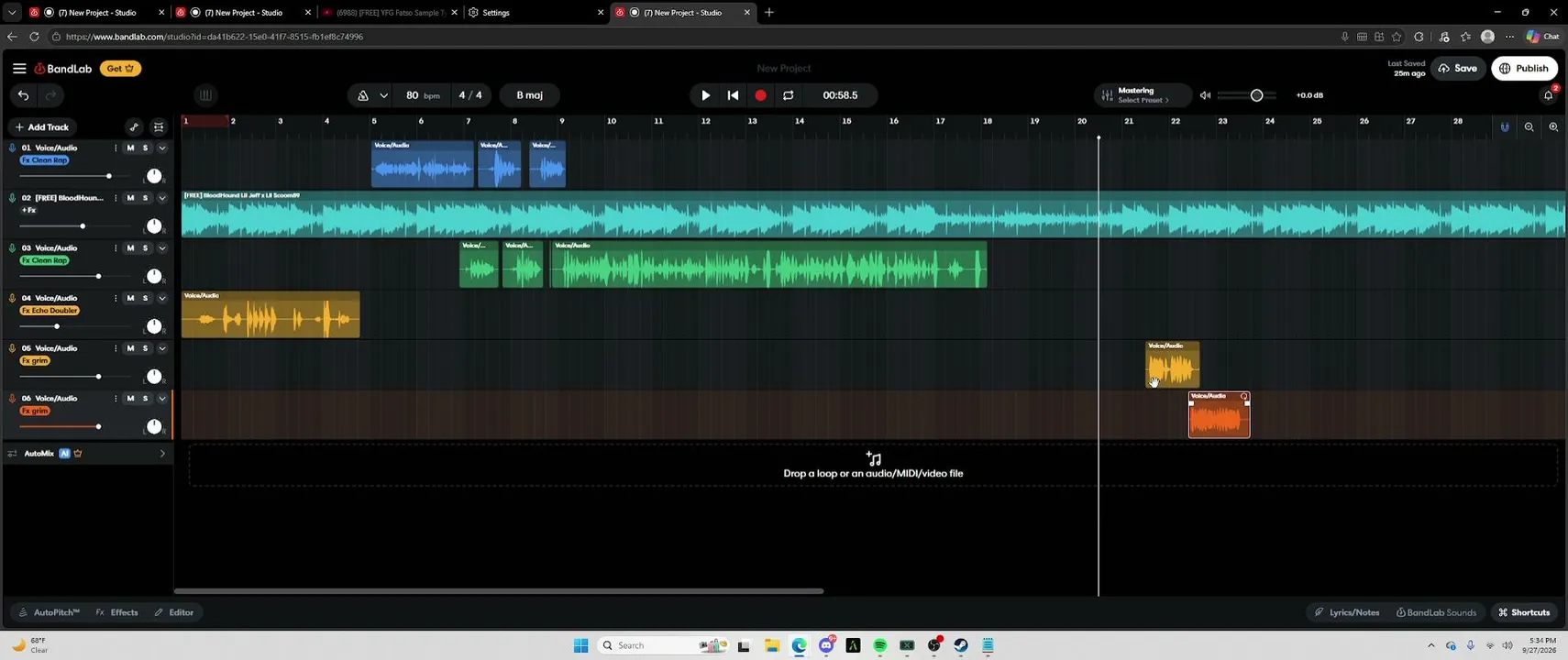
Task: Return to the beginning of the project
Action: pos(733,95)
